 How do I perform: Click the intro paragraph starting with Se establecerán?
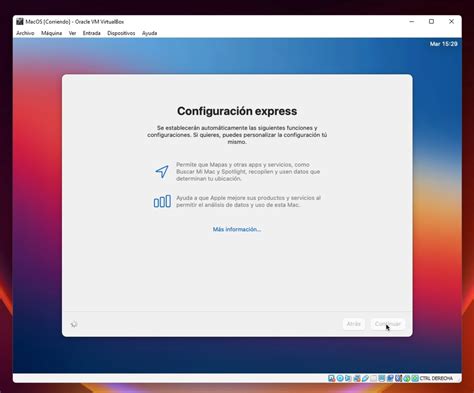pyautogui.click(x=237, y=135)
